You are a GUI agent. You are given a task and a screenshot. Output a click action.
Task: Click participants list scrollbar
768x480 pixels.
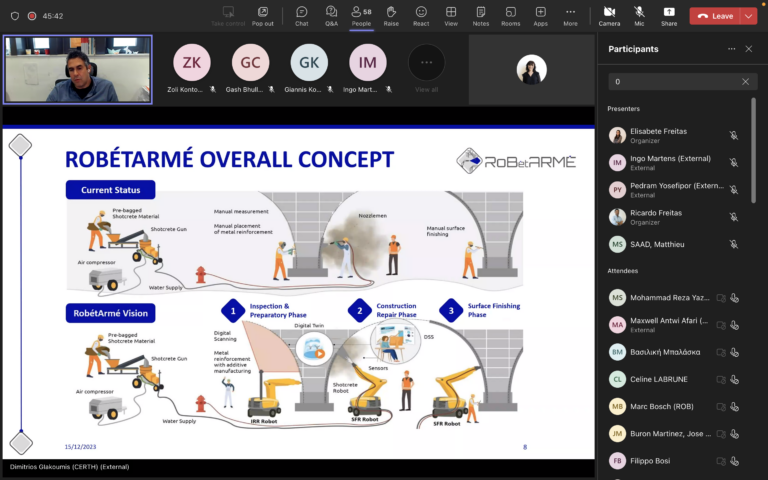pyautogui.click(x=753, y=149)
